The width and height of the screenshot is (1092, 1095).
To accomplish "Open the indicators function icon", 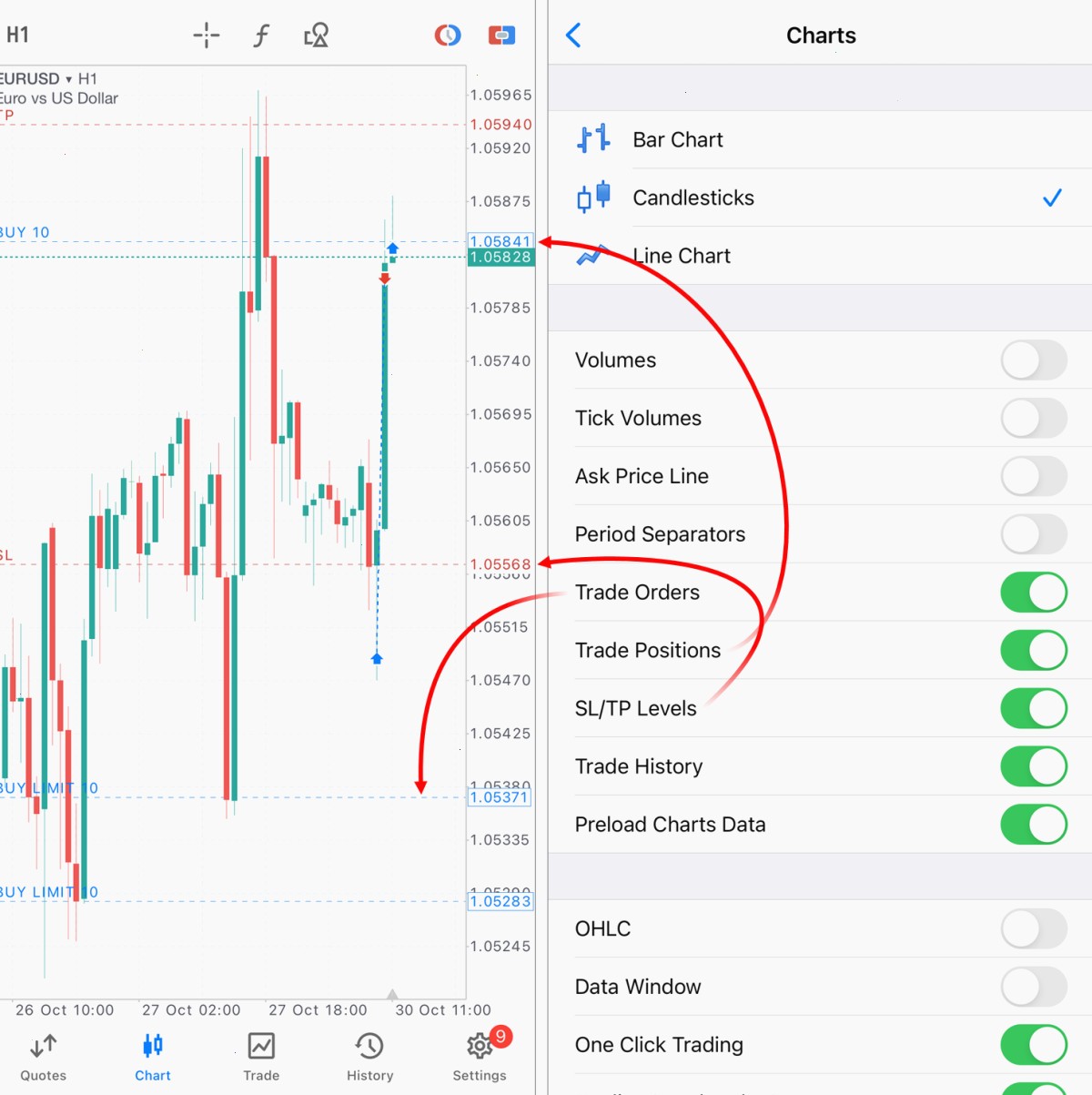I will 261,35.
